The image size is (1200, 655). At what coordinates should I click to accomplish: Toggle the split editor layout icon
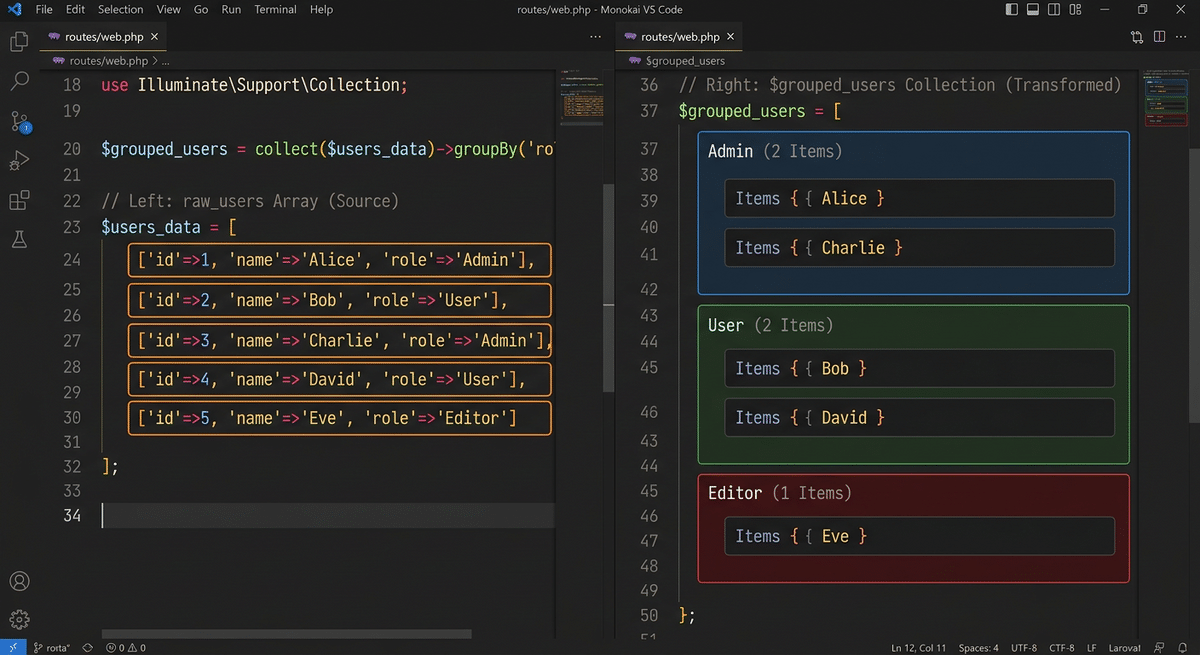pyautogui.click(x=1161, y=36)
